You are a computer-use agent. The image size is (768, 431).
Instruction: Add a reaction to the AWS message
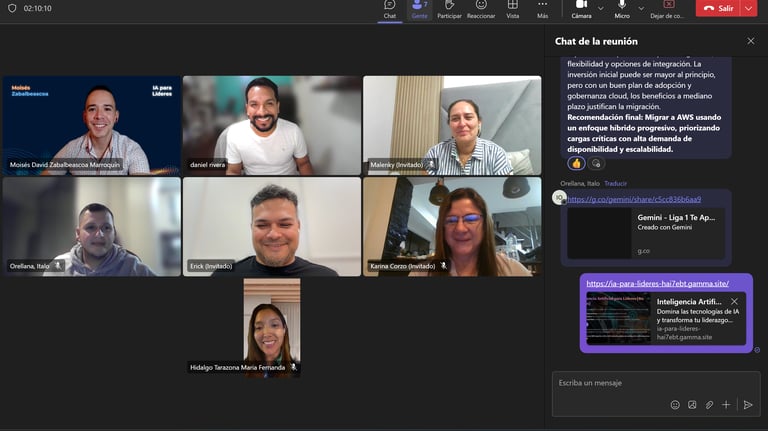point(596,163)
